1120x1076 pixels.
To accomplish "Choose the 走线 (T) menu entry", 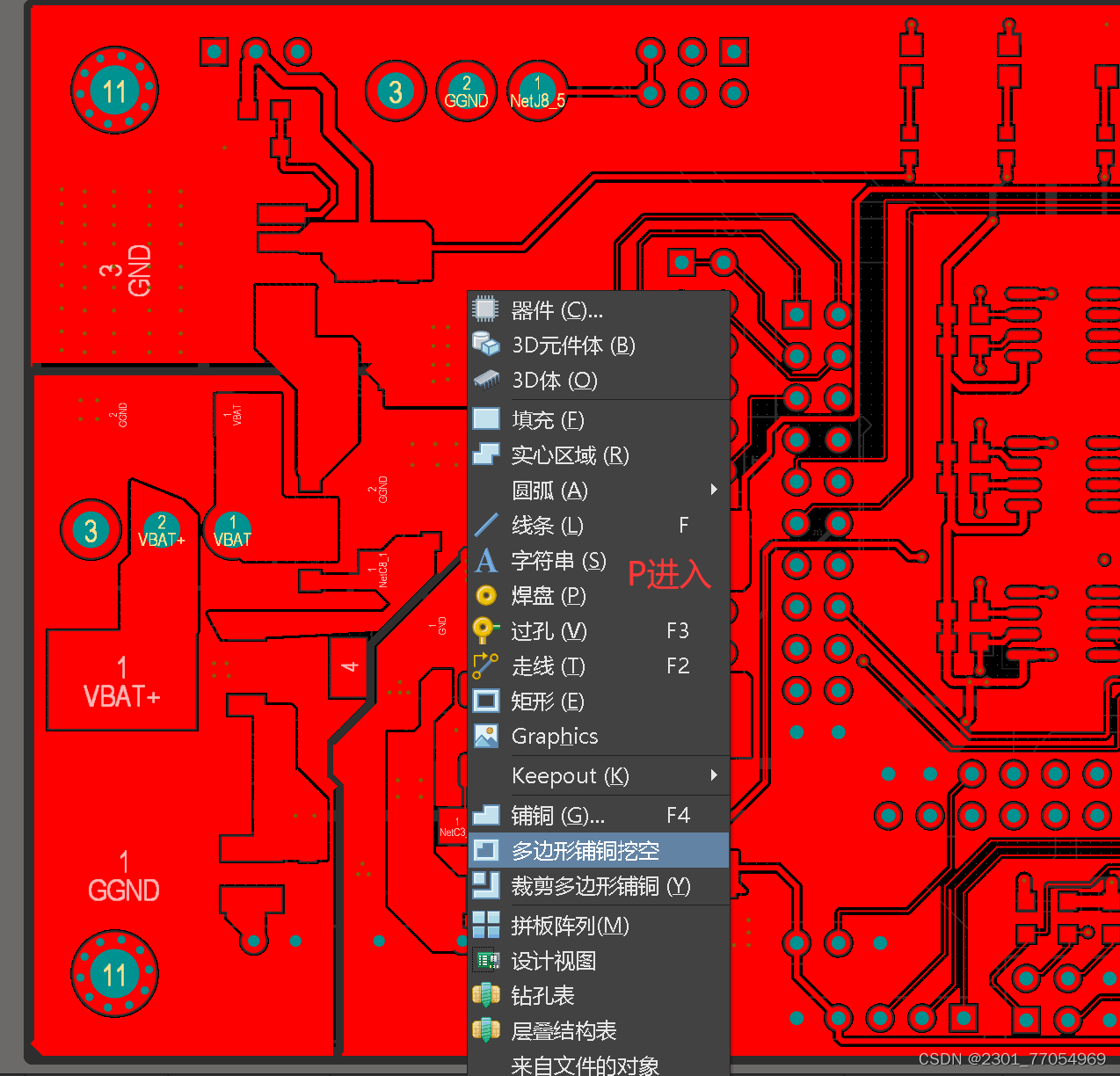I will click(x=599, y=665).
